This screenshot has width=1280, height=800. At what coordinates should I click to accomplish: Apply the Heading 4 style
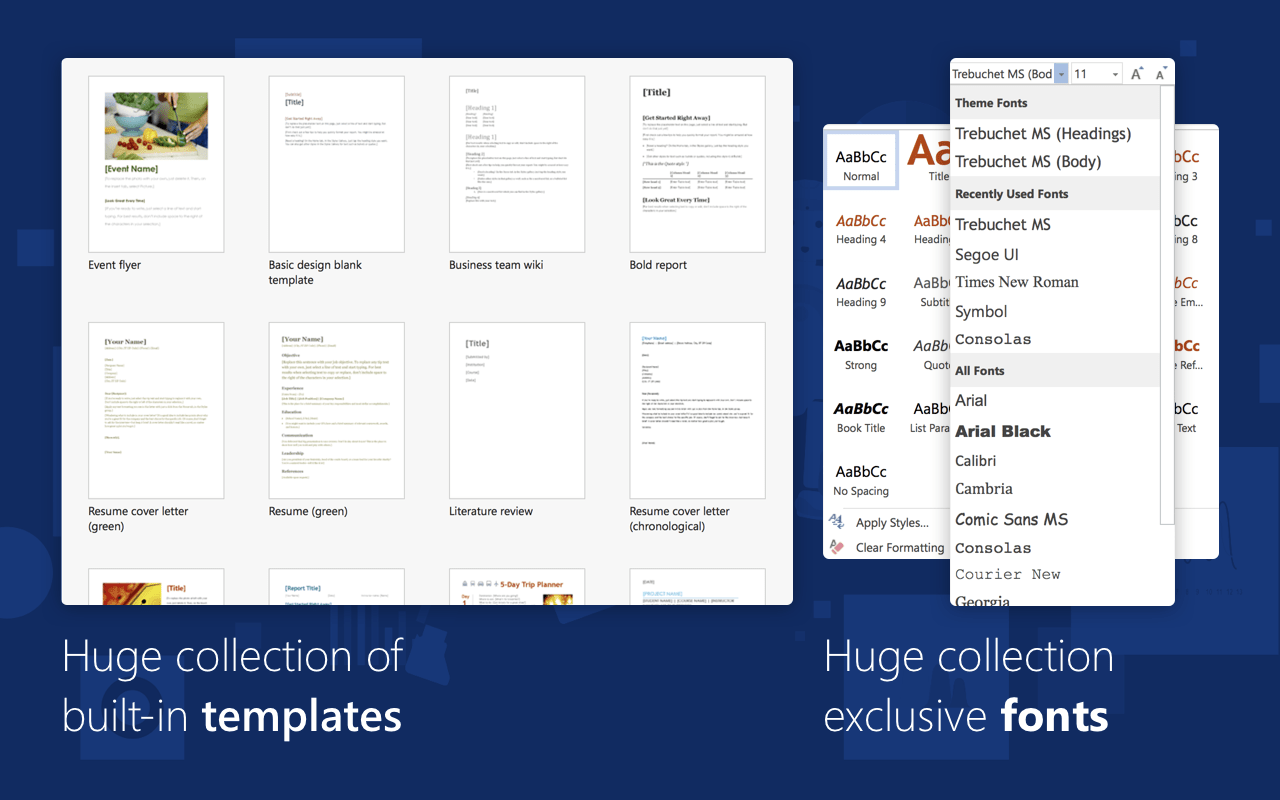pos(861,229)
